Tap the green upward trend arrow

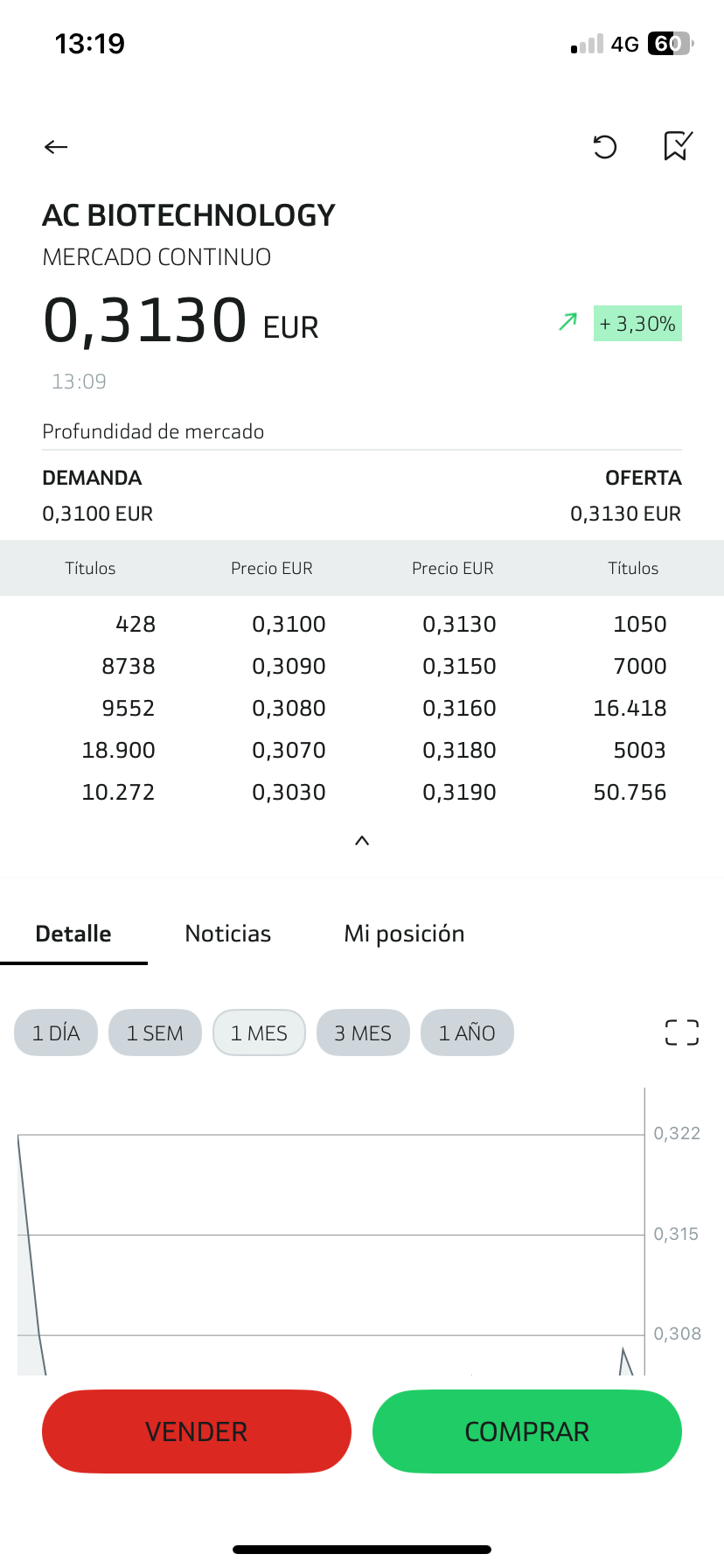tap(568, 322)
